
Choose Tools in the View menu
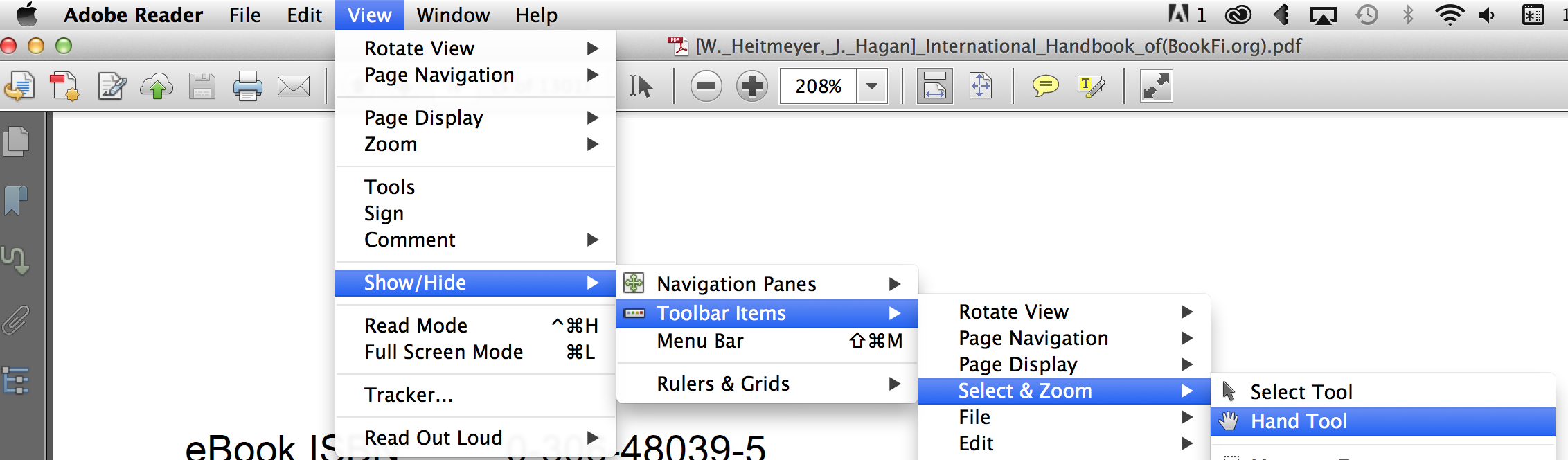click(x=476, y=187)
